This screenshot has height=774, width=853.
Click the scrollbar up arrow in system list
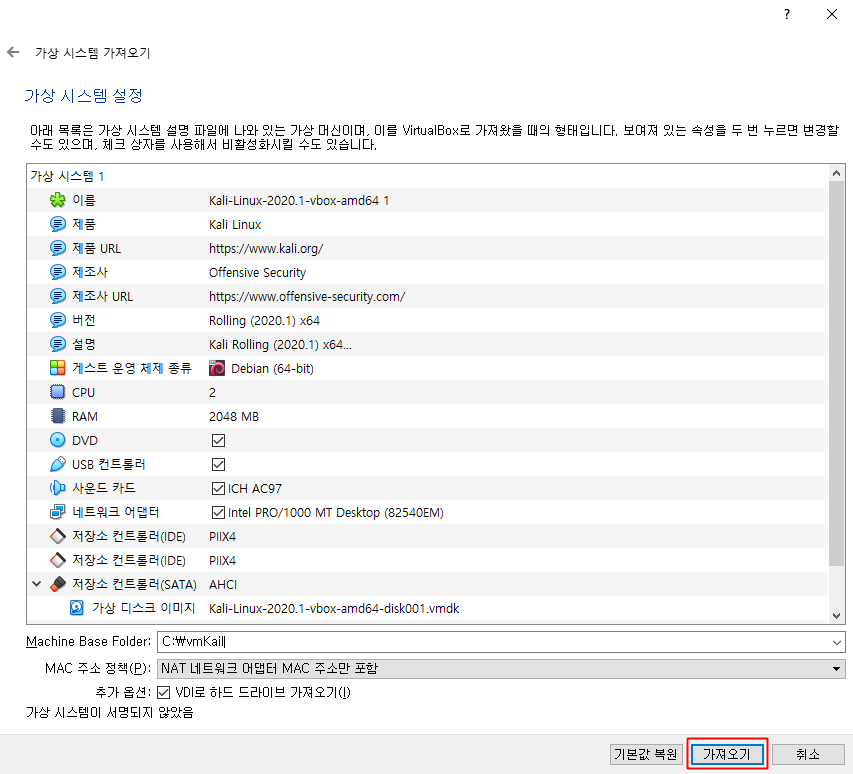(x=836, y=173)
